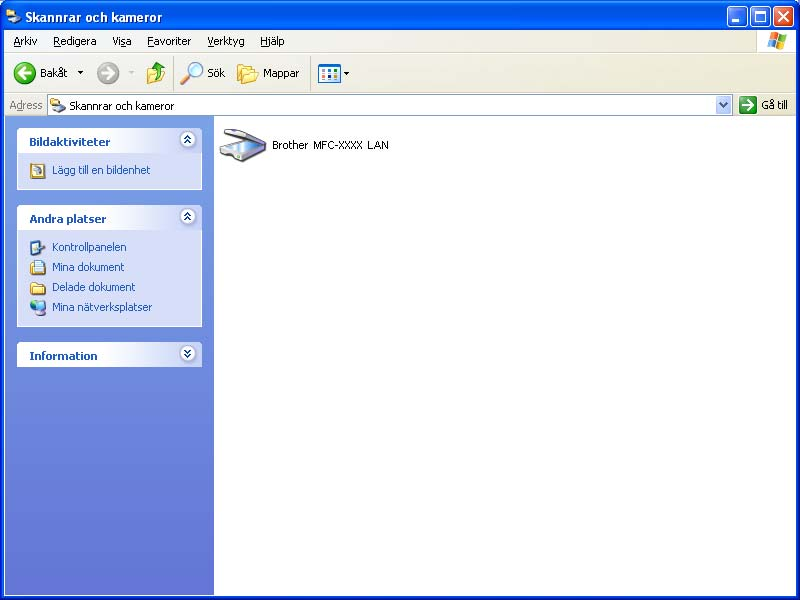
Task: Click the Gå till button label
Action: (x=774, y=105)
